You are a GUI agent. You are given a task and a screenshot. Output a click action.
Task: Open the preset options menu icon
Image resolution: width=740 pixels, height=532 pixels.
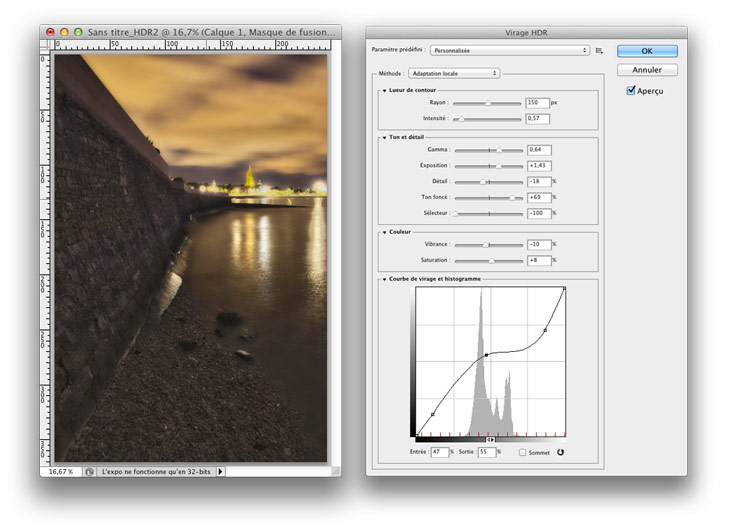pyautogui.click(x=599, y=51)
